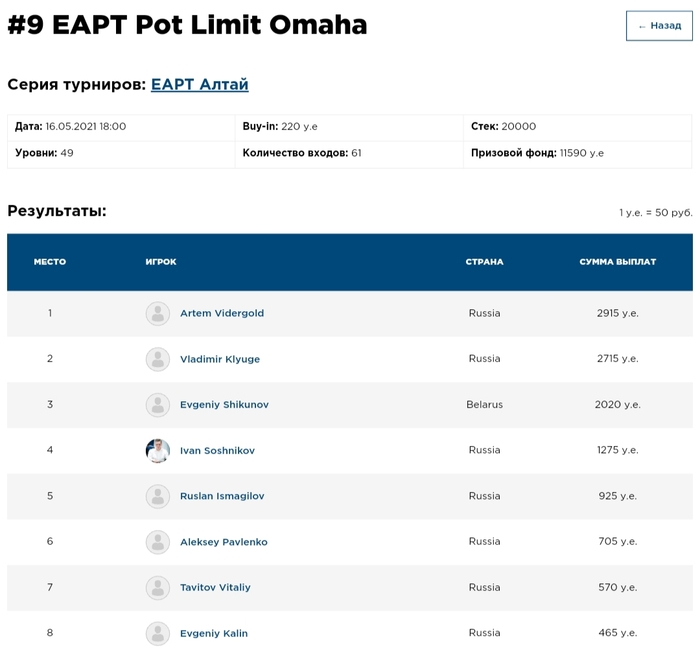
Task: Click Ruslan Ismagilov's avatar icon
Action: coord(158,496)
